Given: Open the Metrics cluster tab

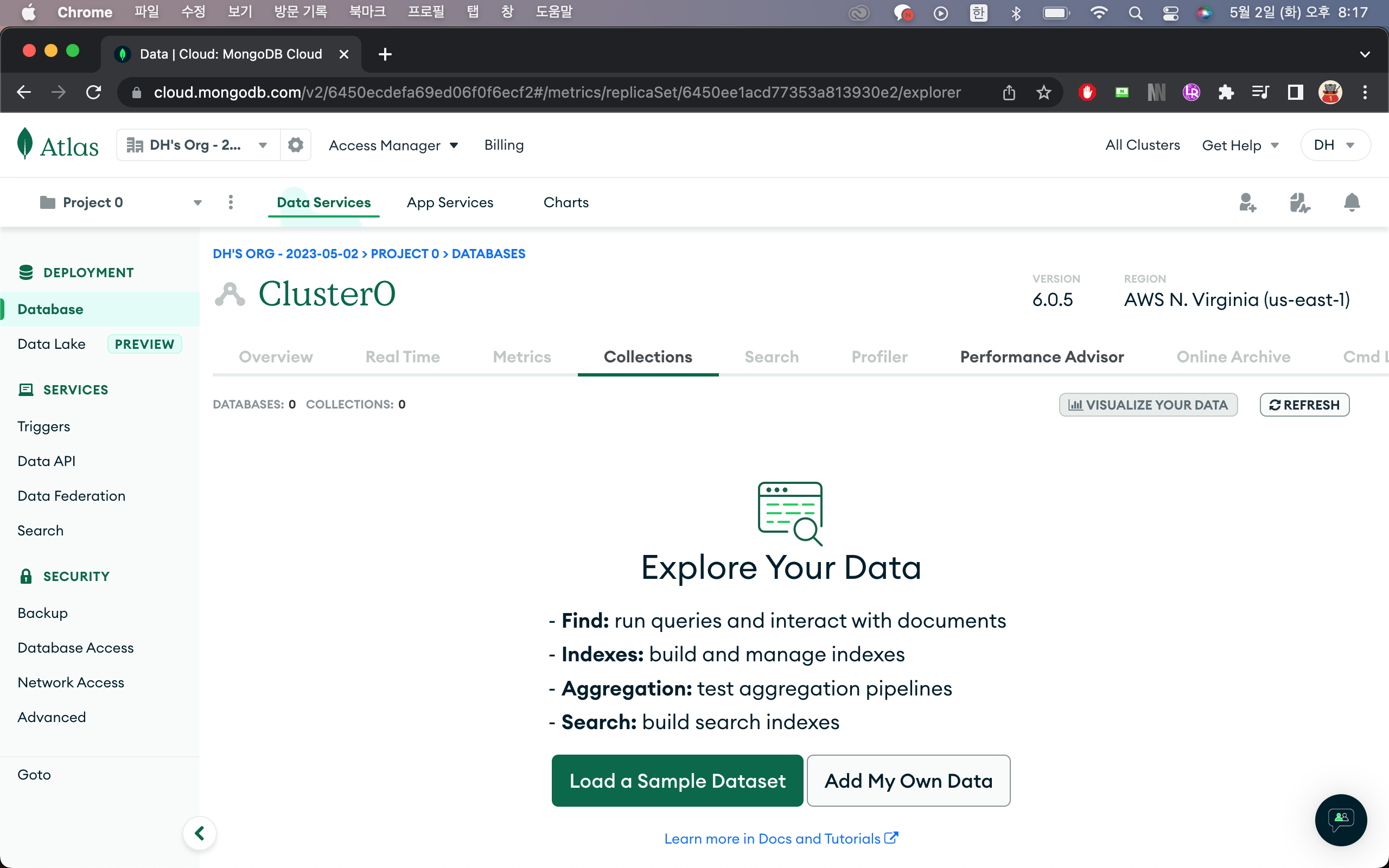Looking at the screenshot, I should tap(522, 356).
